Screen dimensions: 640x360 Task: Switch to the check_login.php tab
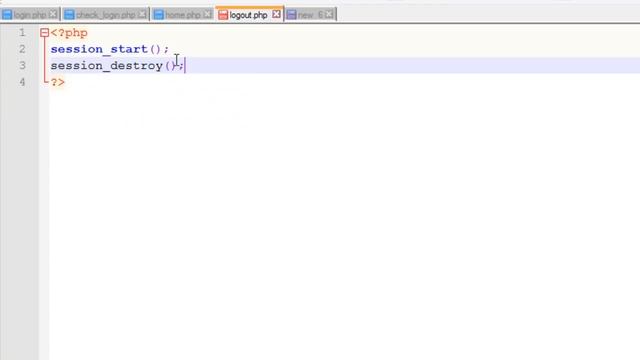point(105,15)
